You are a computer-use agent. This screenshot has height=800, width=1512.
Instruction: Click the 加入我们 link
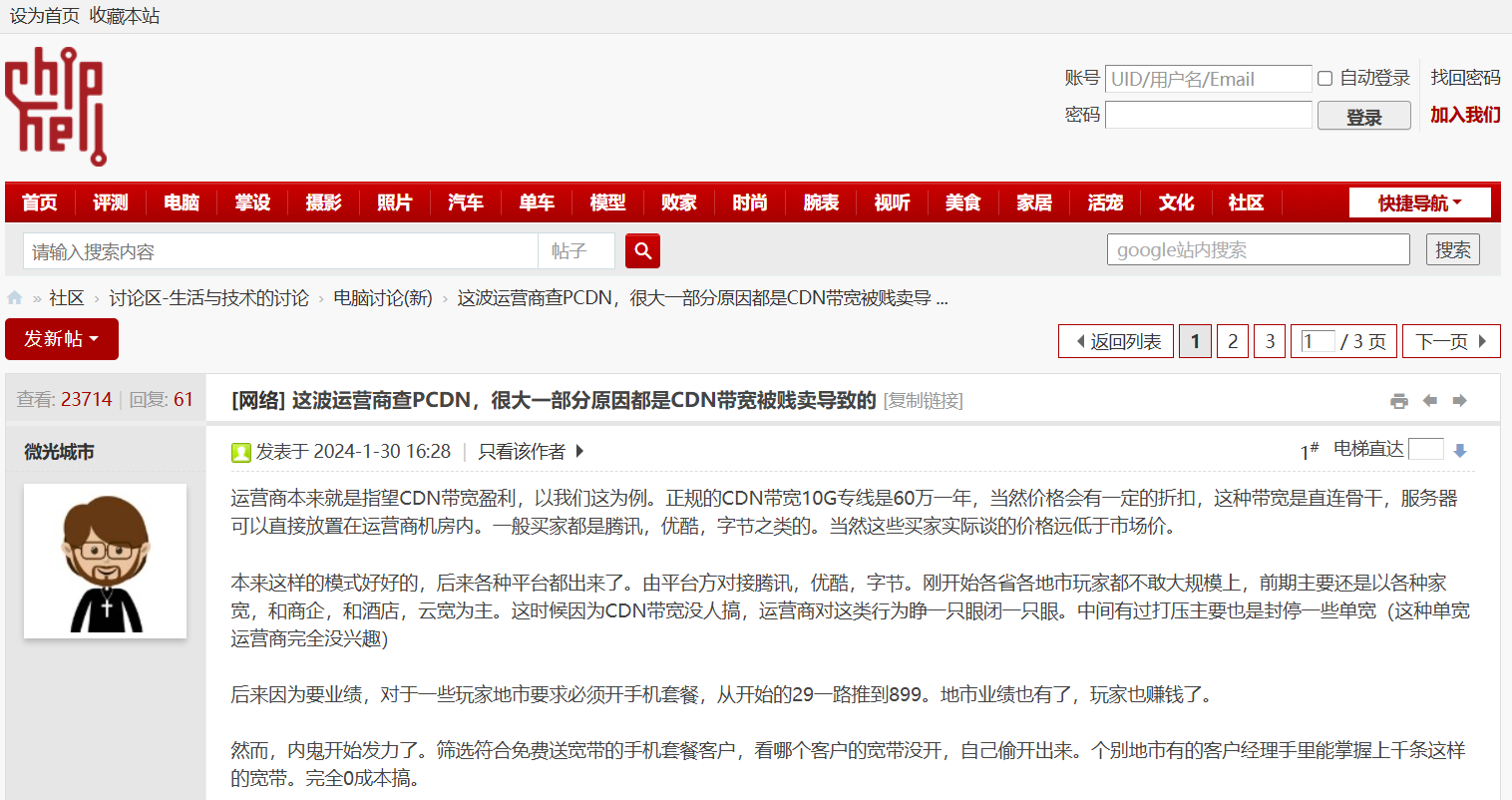[x=1465, y=115]
